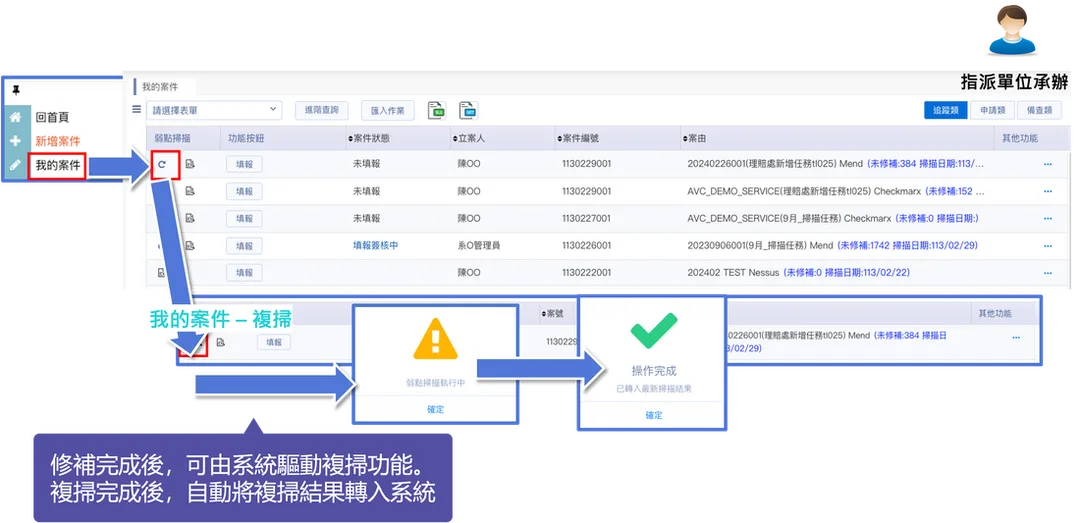
Task: Click rescan icon in the 20240226001 Mend row
Action: point(162,164)
